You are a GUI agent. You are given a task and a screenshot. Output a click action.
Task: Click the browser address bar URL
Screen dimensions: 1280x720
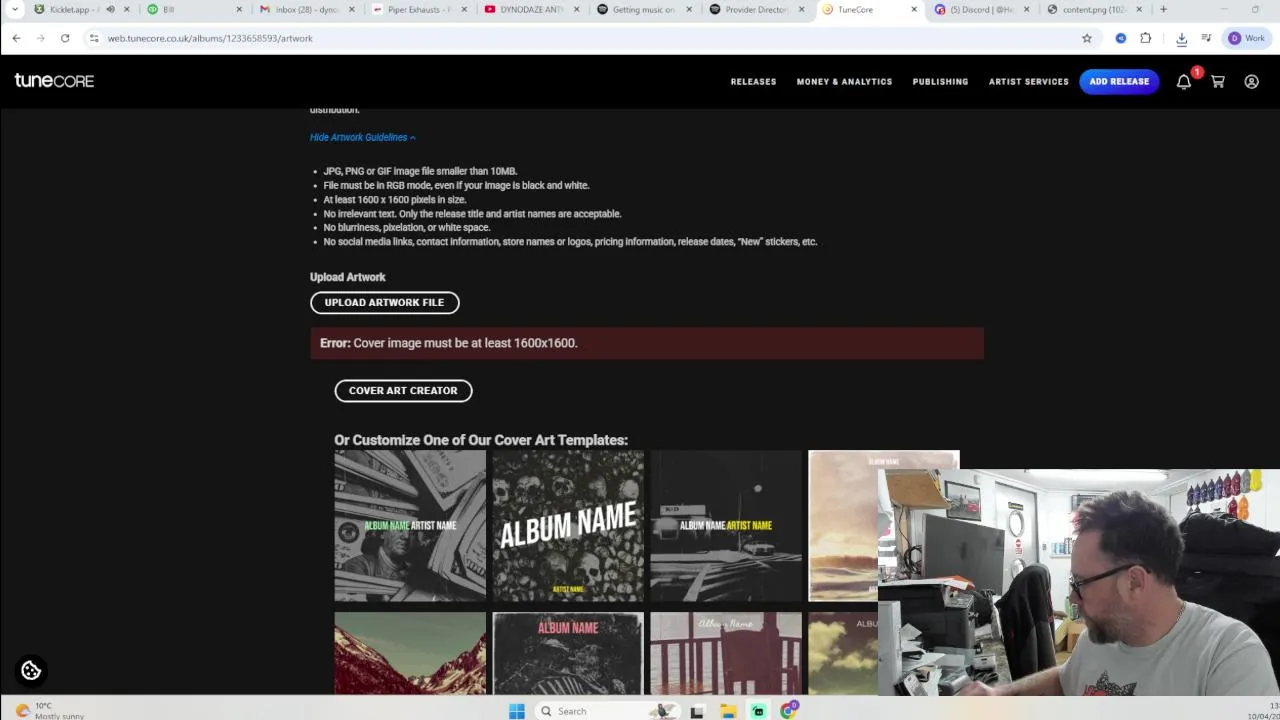(x=210, y=38)
